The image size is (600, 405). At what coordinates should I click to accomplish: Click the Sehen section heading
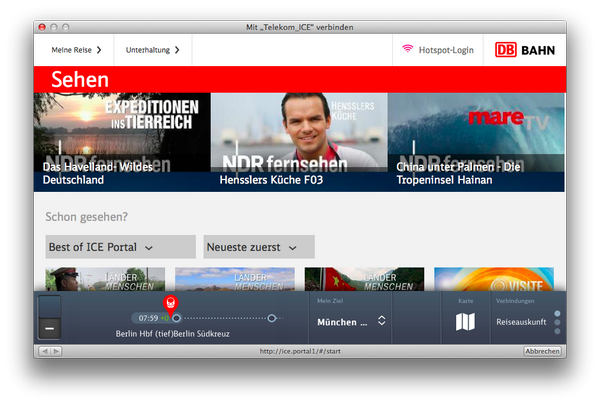coord(80,79)
